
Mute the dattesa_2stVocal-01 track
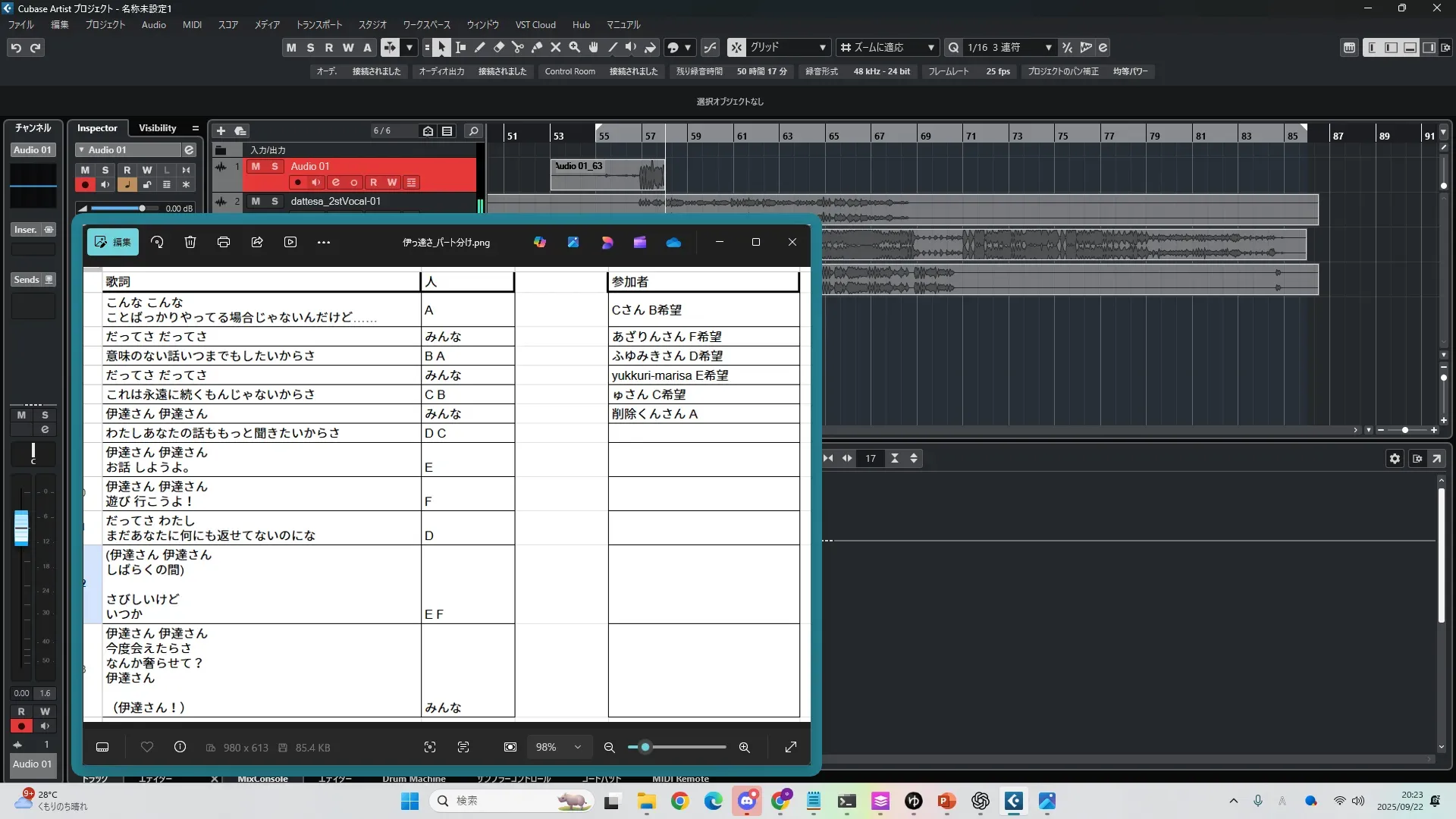click(256, 201)
